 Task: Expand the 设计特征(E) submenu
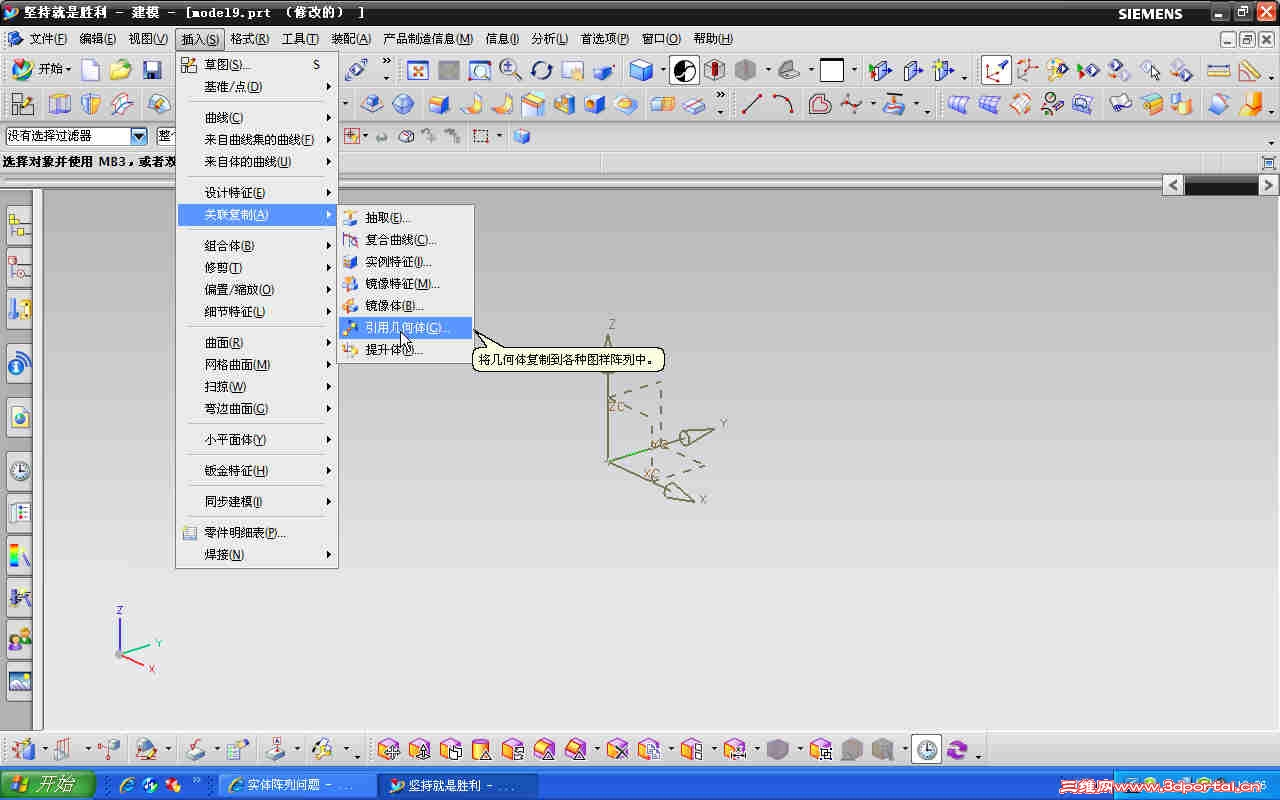click(x=257, y=193)
